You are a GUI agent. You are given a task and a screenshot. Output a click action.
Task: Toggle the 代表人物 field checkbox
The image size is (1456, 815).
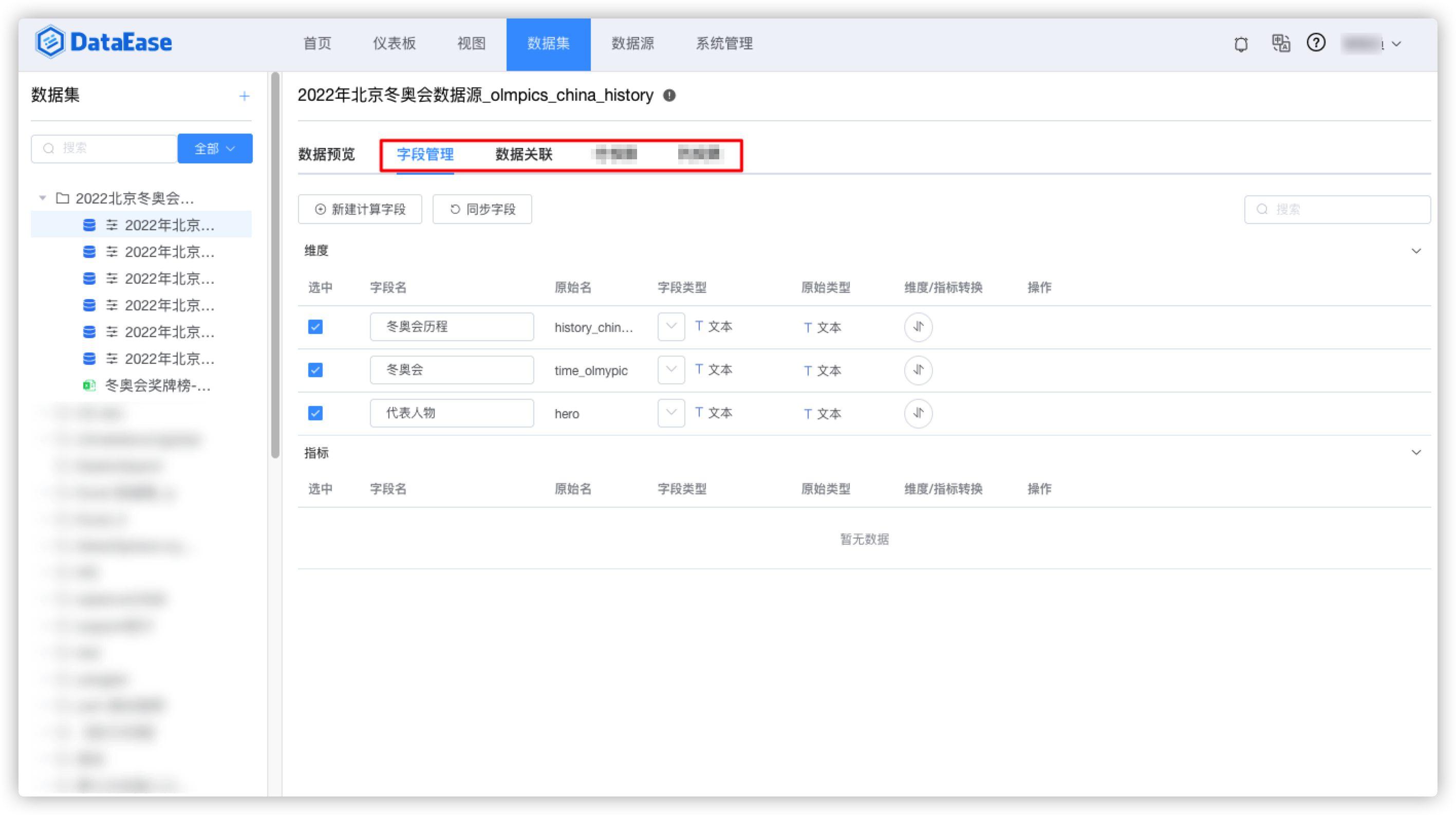point(315,413)
